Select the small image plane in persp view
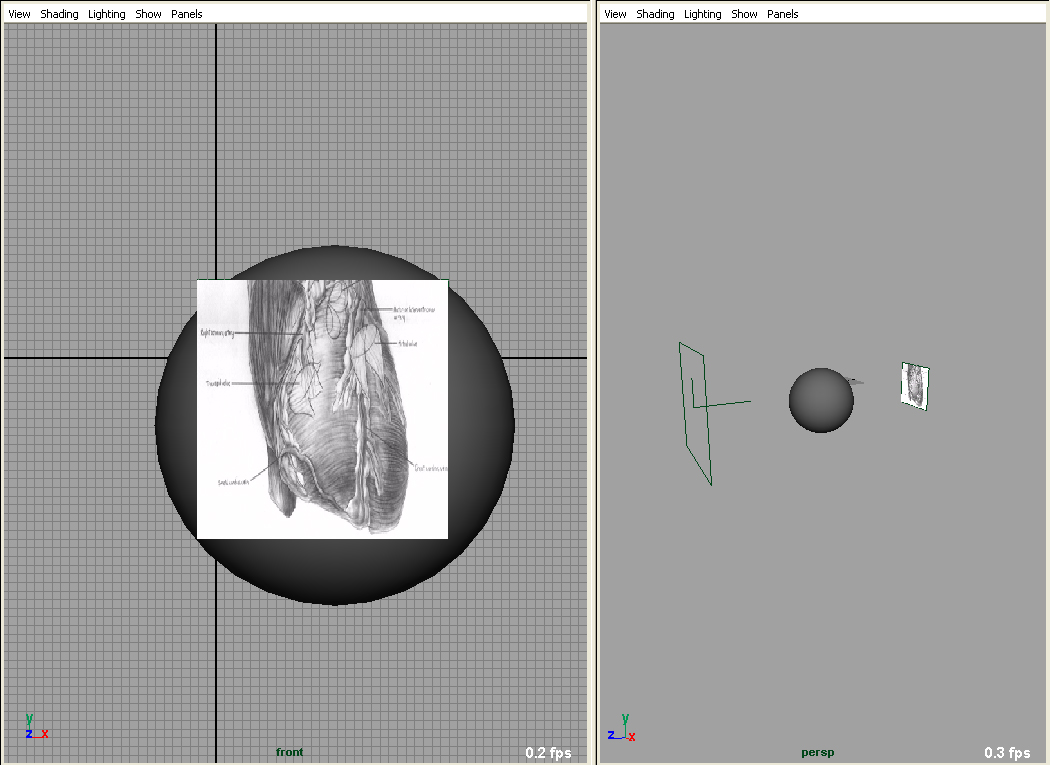 click(x=915, y=386)
